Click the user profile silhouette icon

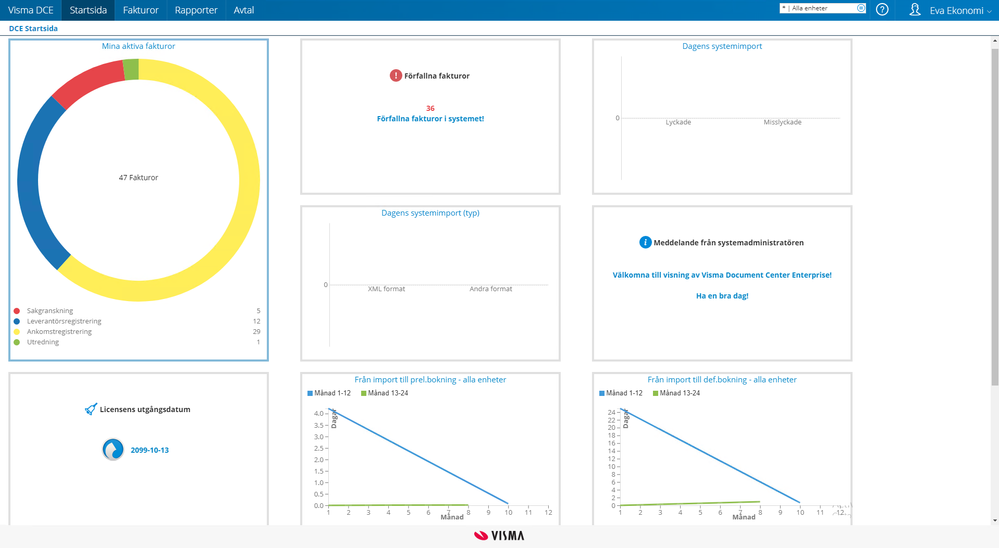(x=915, y=10)
